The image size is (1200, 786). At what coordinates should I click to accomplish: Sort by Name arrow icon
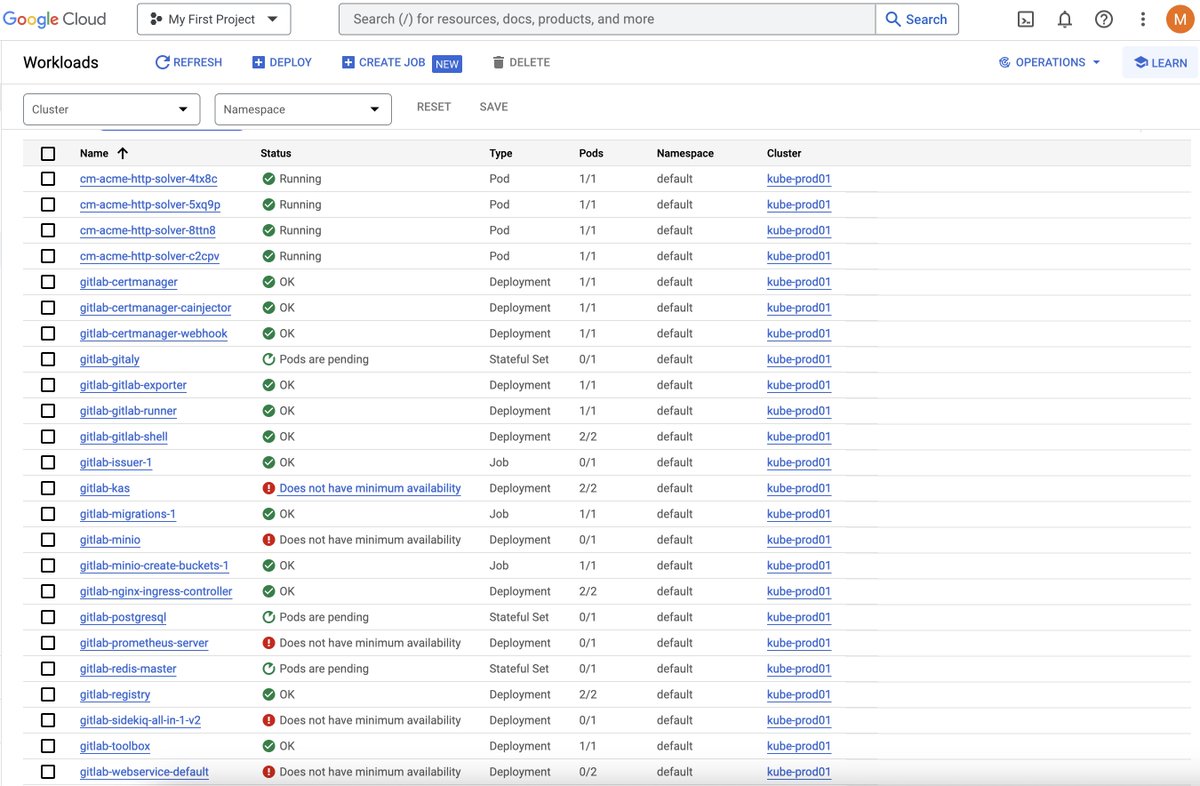pyautogui.click(x=123, y=153)
